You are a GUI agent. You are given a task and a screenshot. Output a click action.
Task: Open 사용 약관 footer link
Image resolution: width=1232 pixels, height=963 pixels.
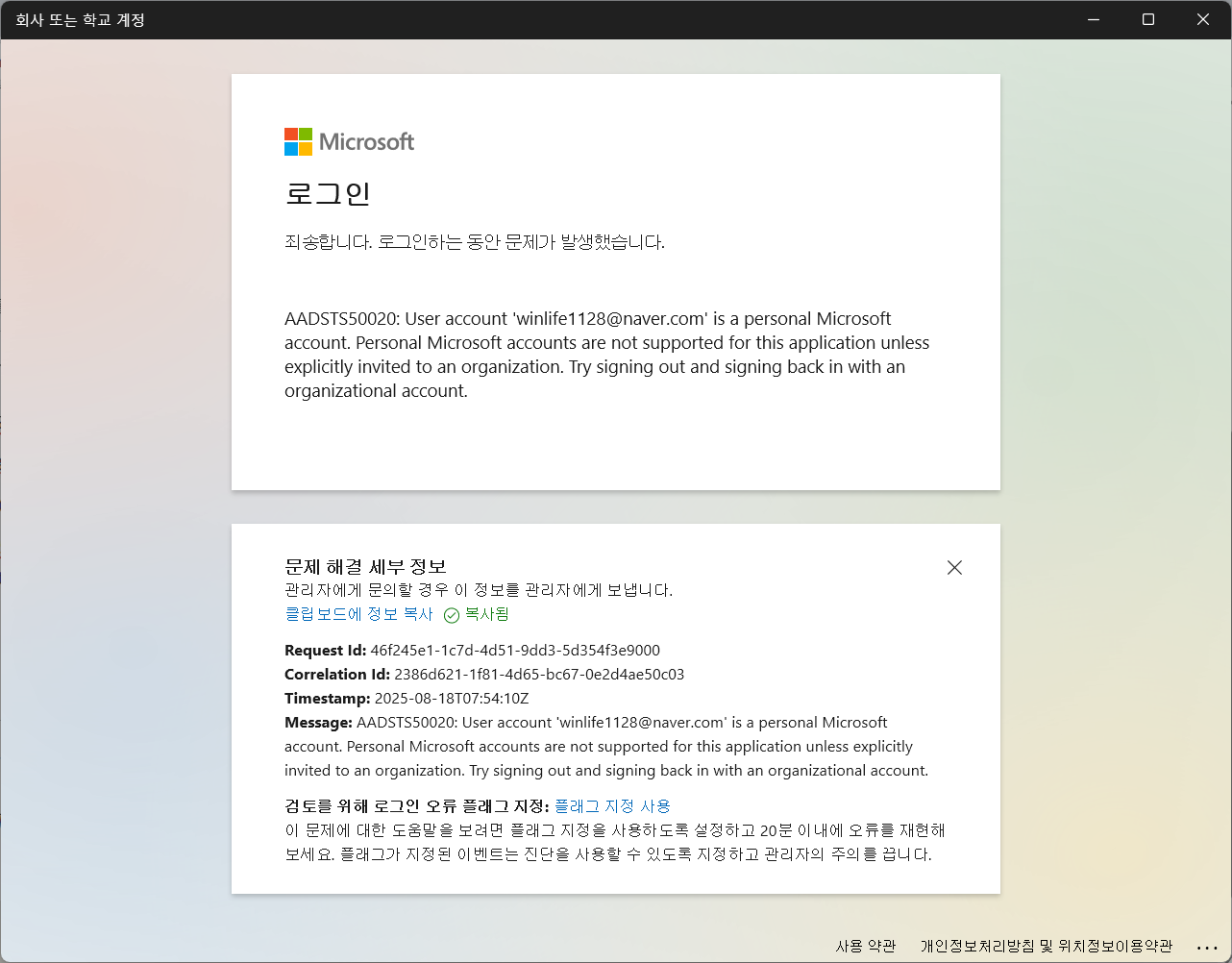[866, 946]
